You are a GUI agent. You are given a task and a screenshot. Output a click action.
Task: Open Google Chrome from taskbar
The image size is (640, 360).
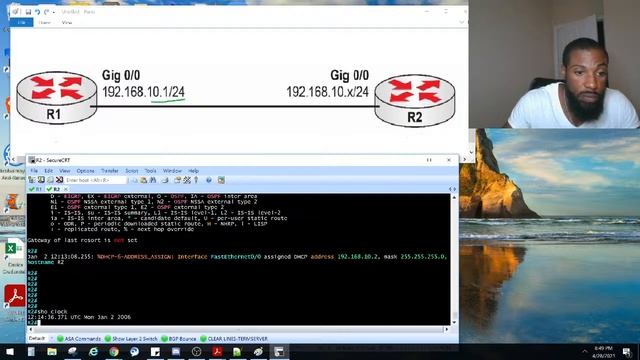114,351
